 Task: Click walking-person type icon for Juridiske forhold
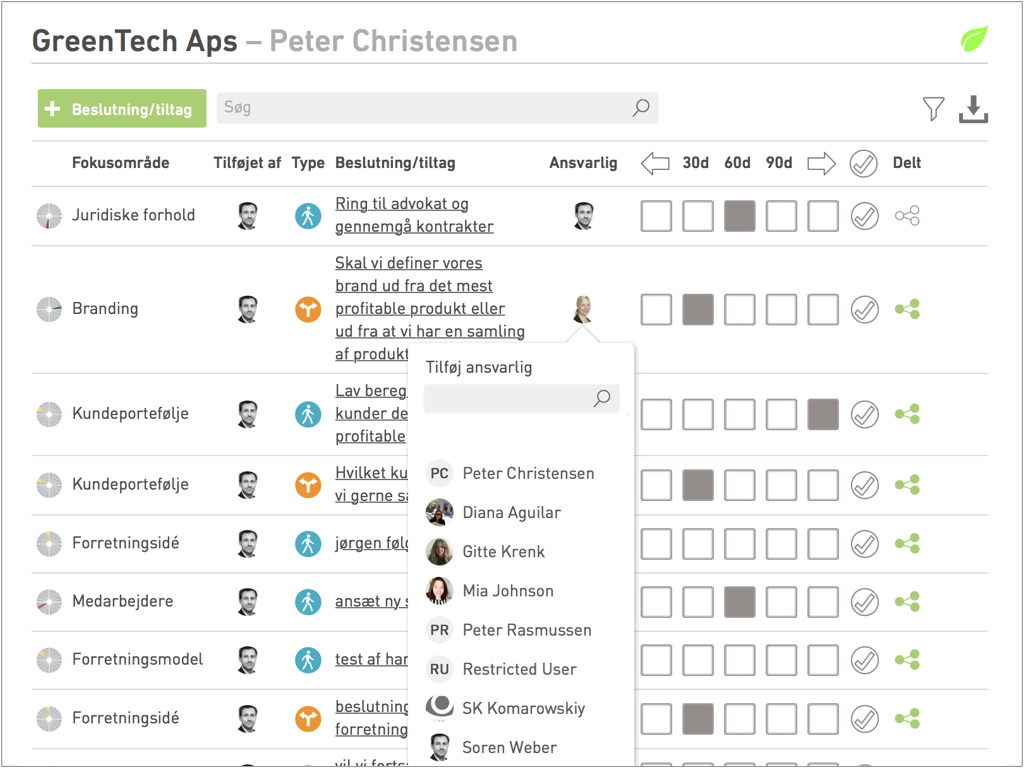(x=308, y=216)
